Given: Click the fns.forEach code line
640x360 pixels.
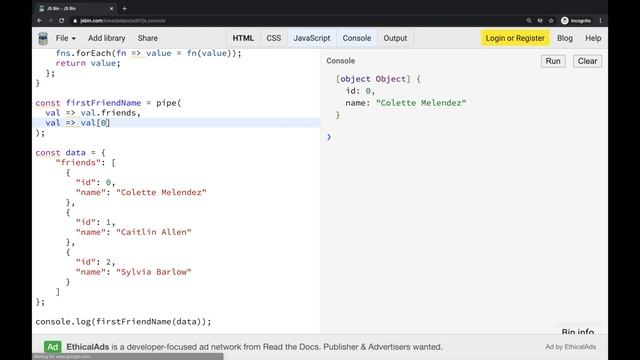Looking at the screenshot, I should 149,53.
